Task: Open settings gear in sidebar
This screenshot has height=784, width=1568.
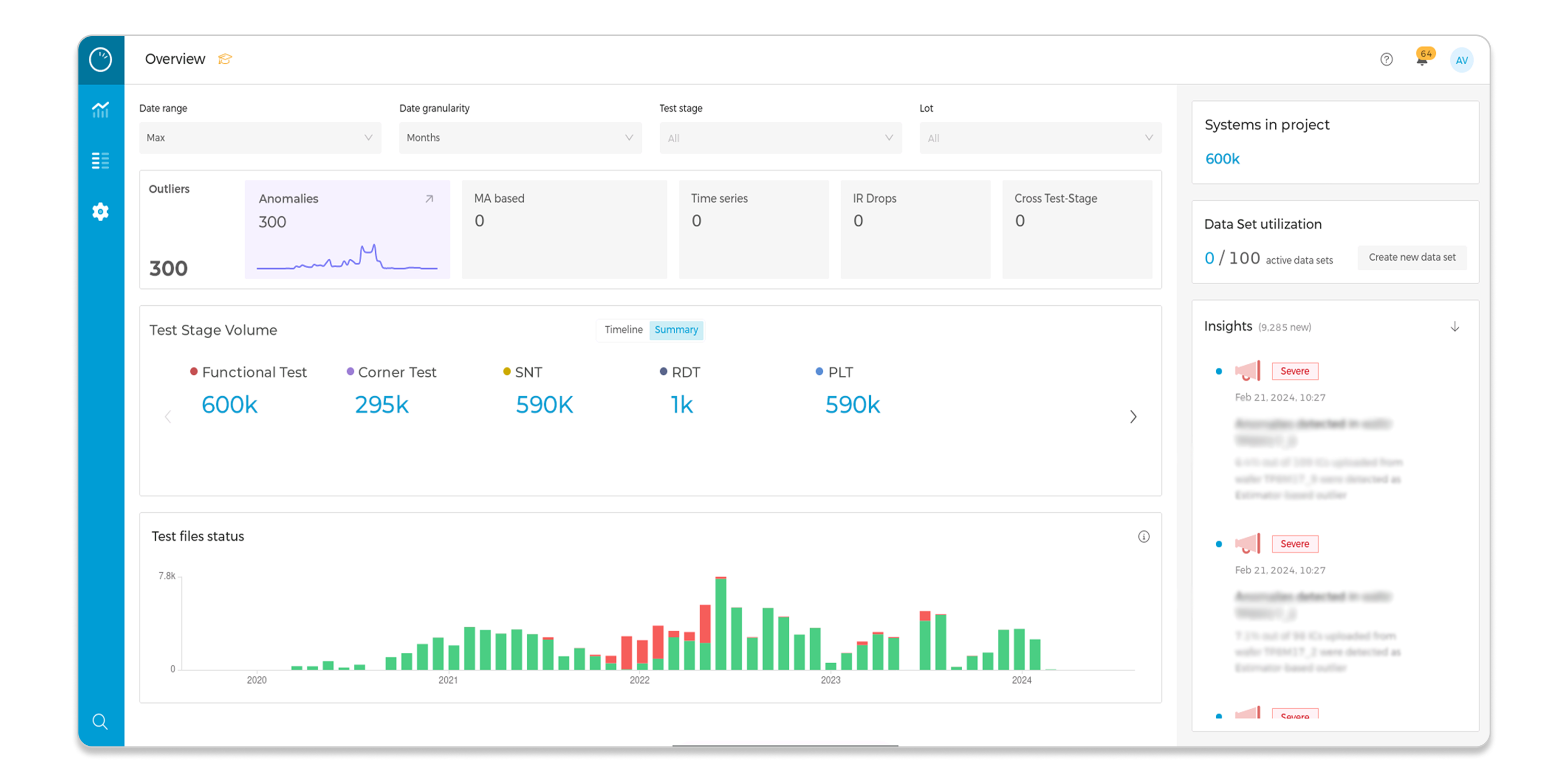Action: (x=100, y=212)
